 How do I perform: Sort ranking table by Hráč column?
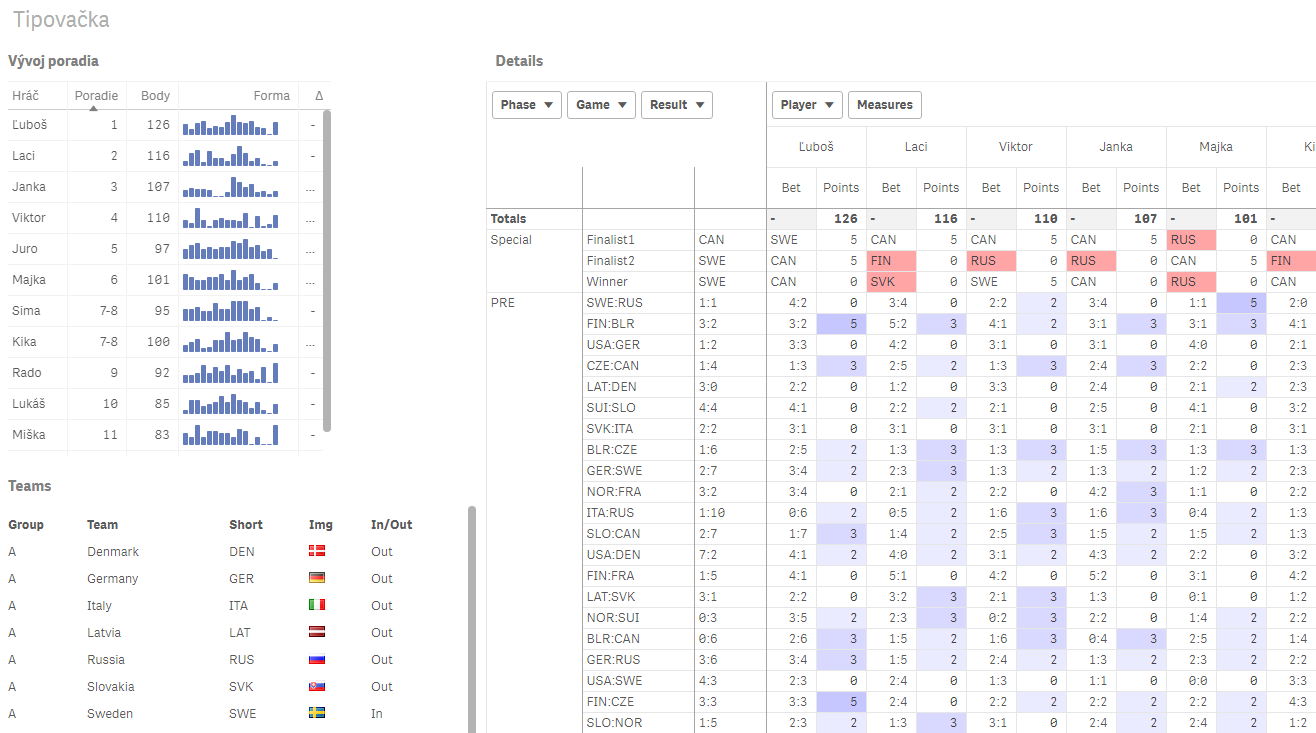coord(24,96)
